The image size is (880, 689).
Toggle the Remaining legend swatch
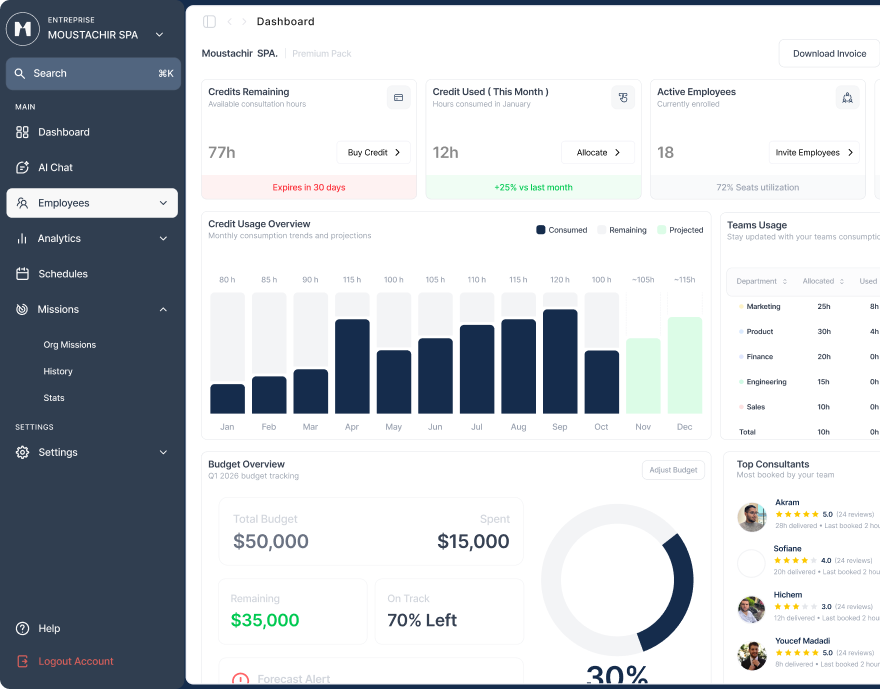(602, 230)
